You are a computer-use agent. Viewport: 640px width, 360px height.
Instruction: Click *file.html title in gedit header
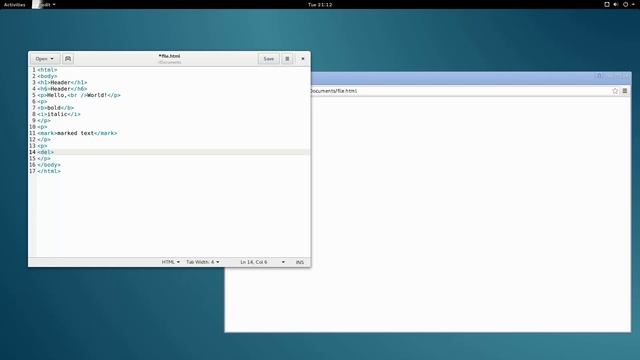point(169,56)
